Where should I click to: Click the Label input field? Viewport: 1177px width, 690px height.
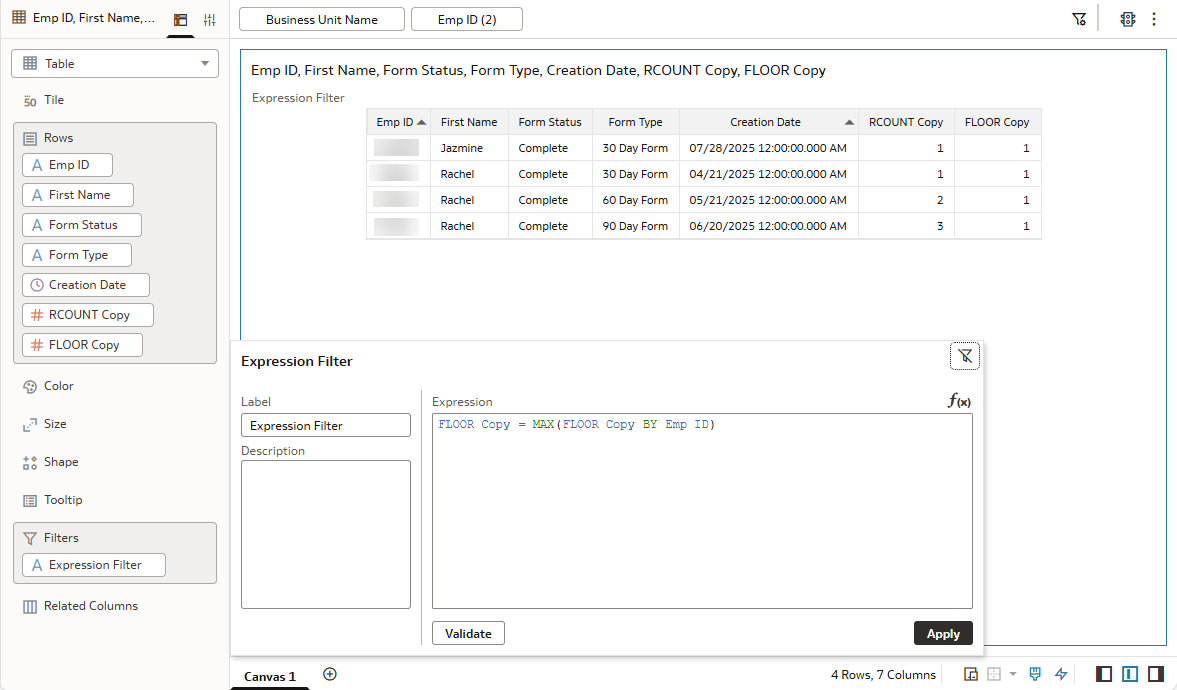coord(326,425)
